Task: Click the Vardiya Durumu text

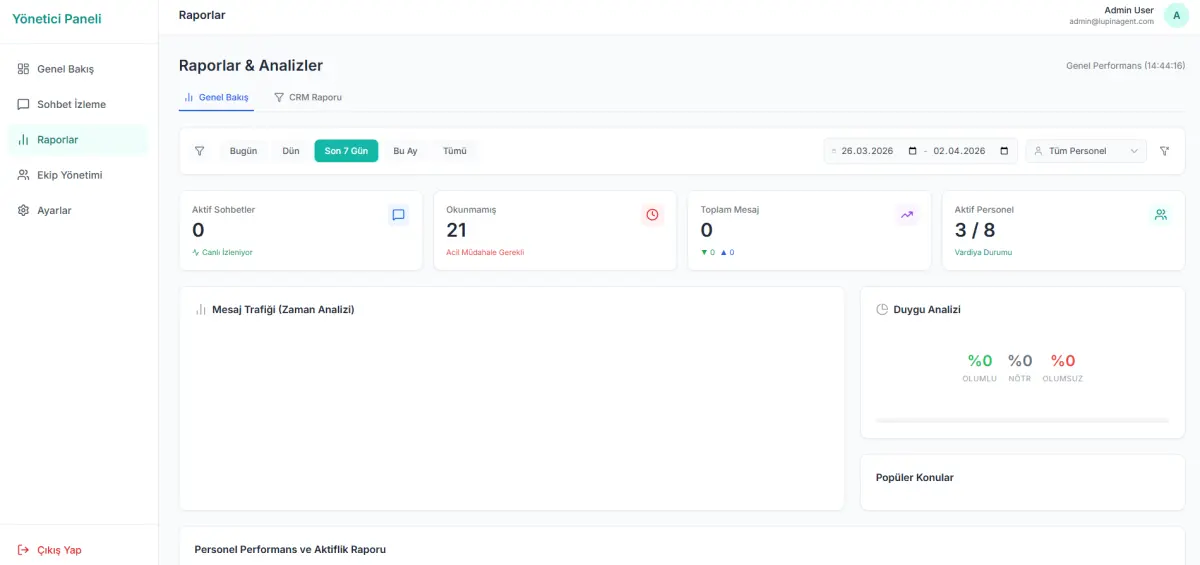Action: [x=983, y=252]
